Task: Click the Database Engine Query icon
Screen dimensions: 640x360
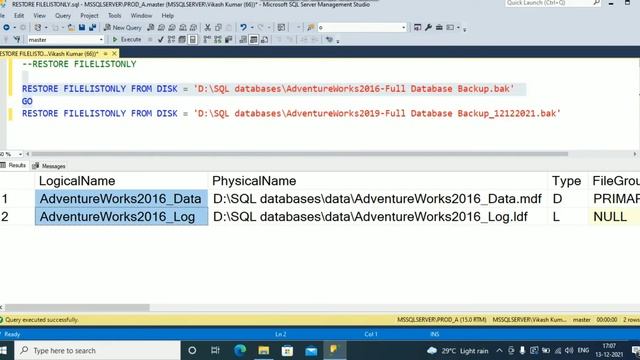Action: [x=151, y=27]
